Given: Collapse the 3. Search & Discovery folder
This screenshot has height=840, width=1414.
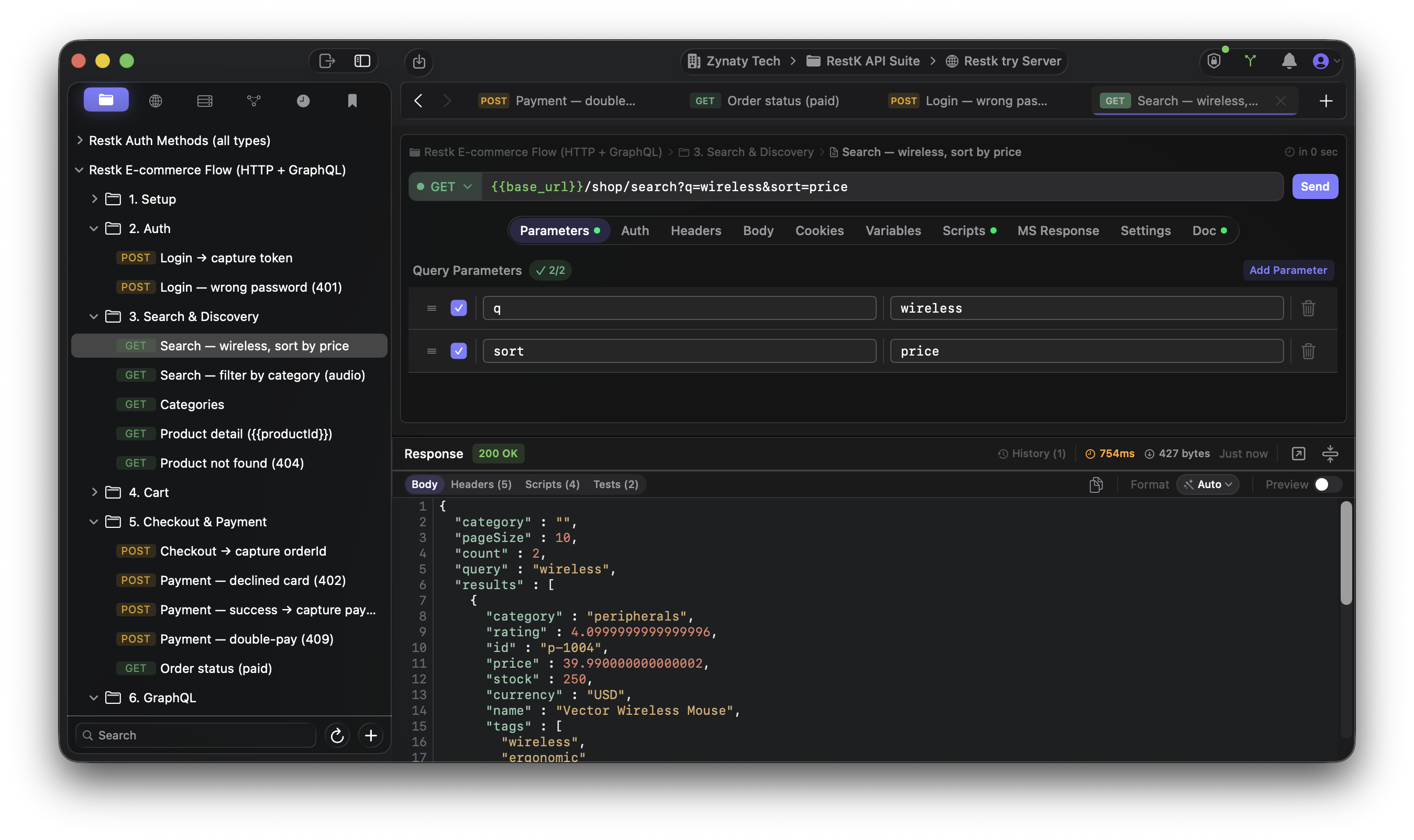Looking at the screenshot, I should tap(94, 316).
